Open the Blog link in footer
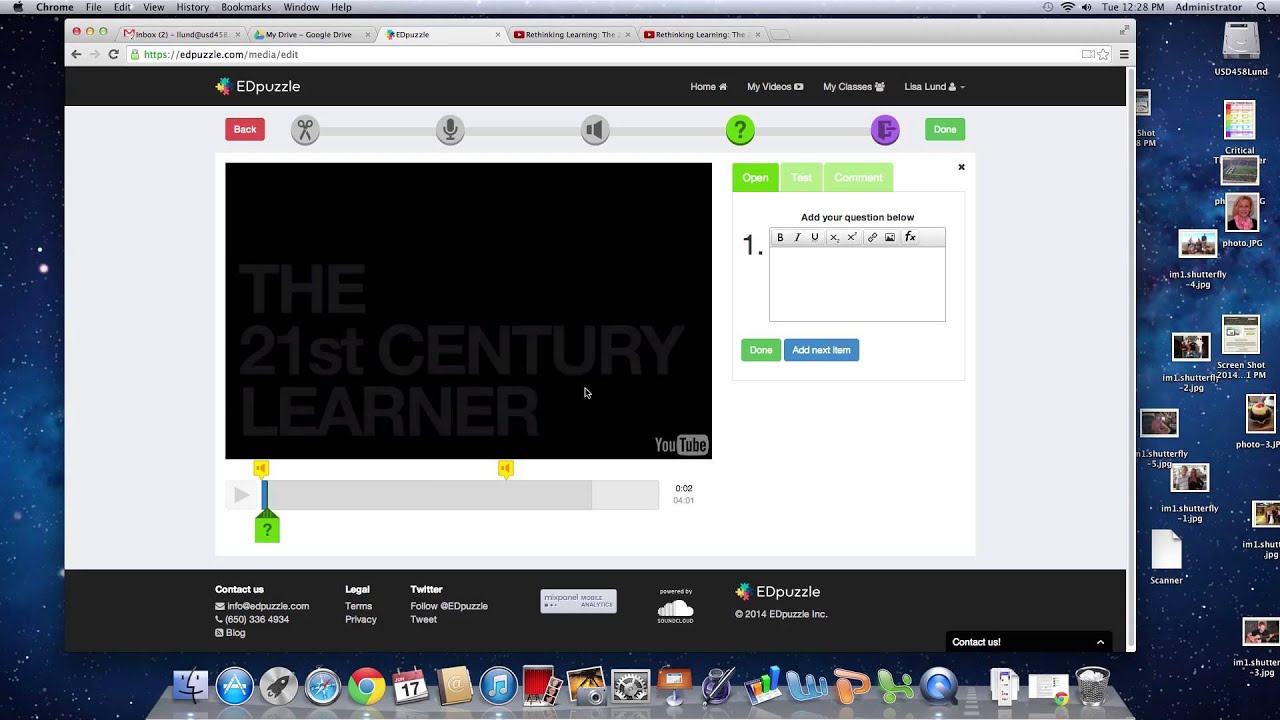 pos(230,633)
